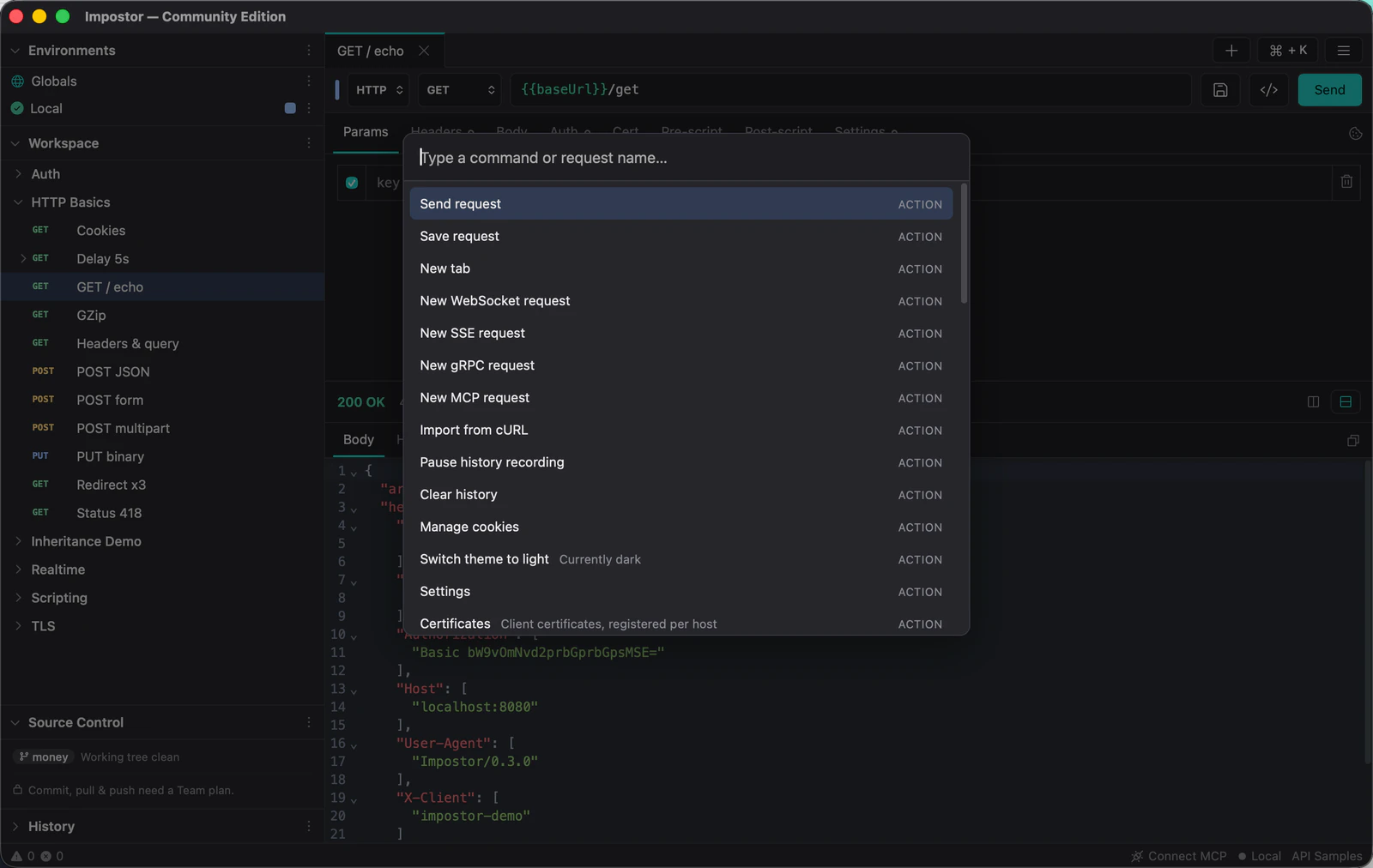This screenshot has width=1373, height=868.
Task: Fold line 3 in response body
Action: [354, 509]
